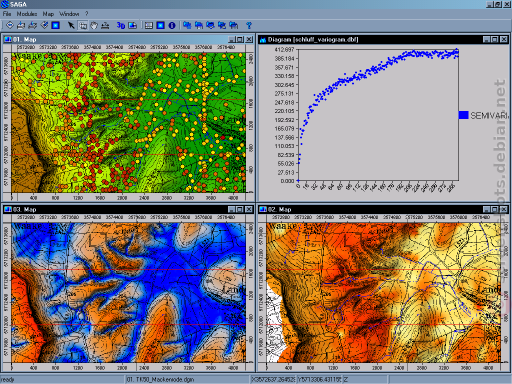Screen dimensions: 512x384
Task: Activate the zoom box tool
Action: tap(83, 25)
